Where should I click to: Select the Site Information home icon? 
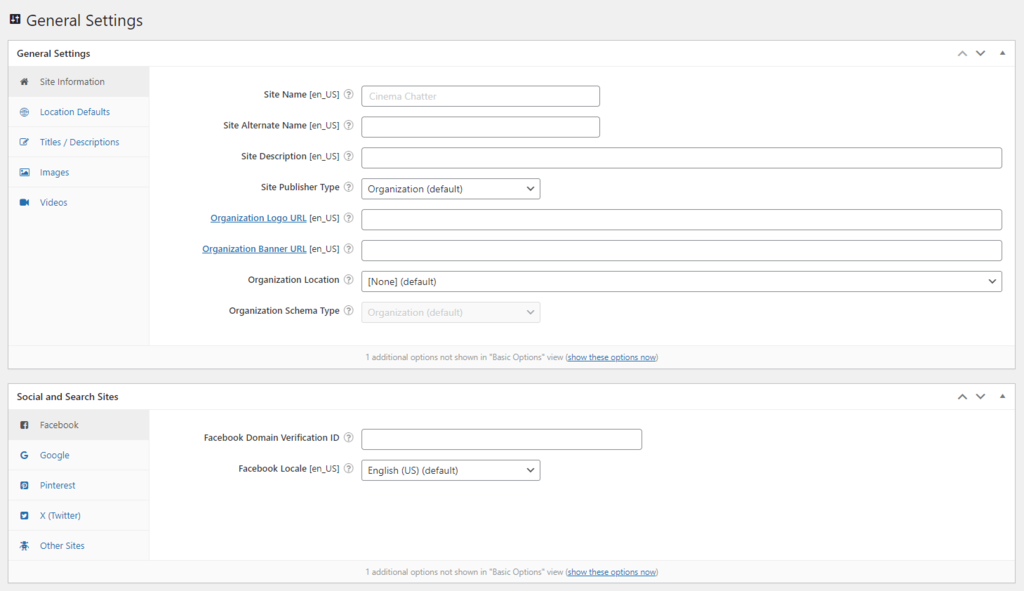point(23,81)
